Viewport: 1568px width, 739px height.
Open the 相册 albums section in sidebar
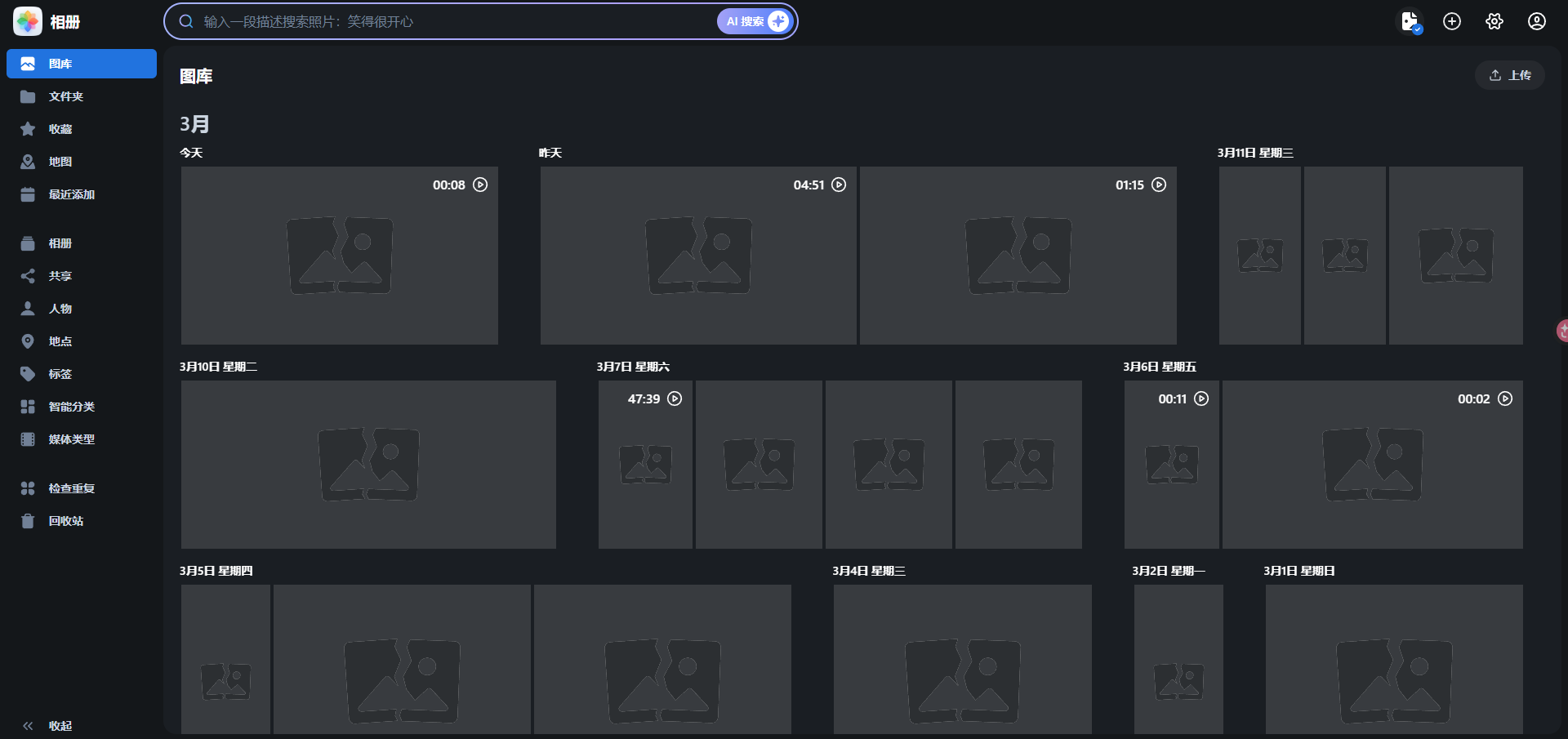pos(82,243)
